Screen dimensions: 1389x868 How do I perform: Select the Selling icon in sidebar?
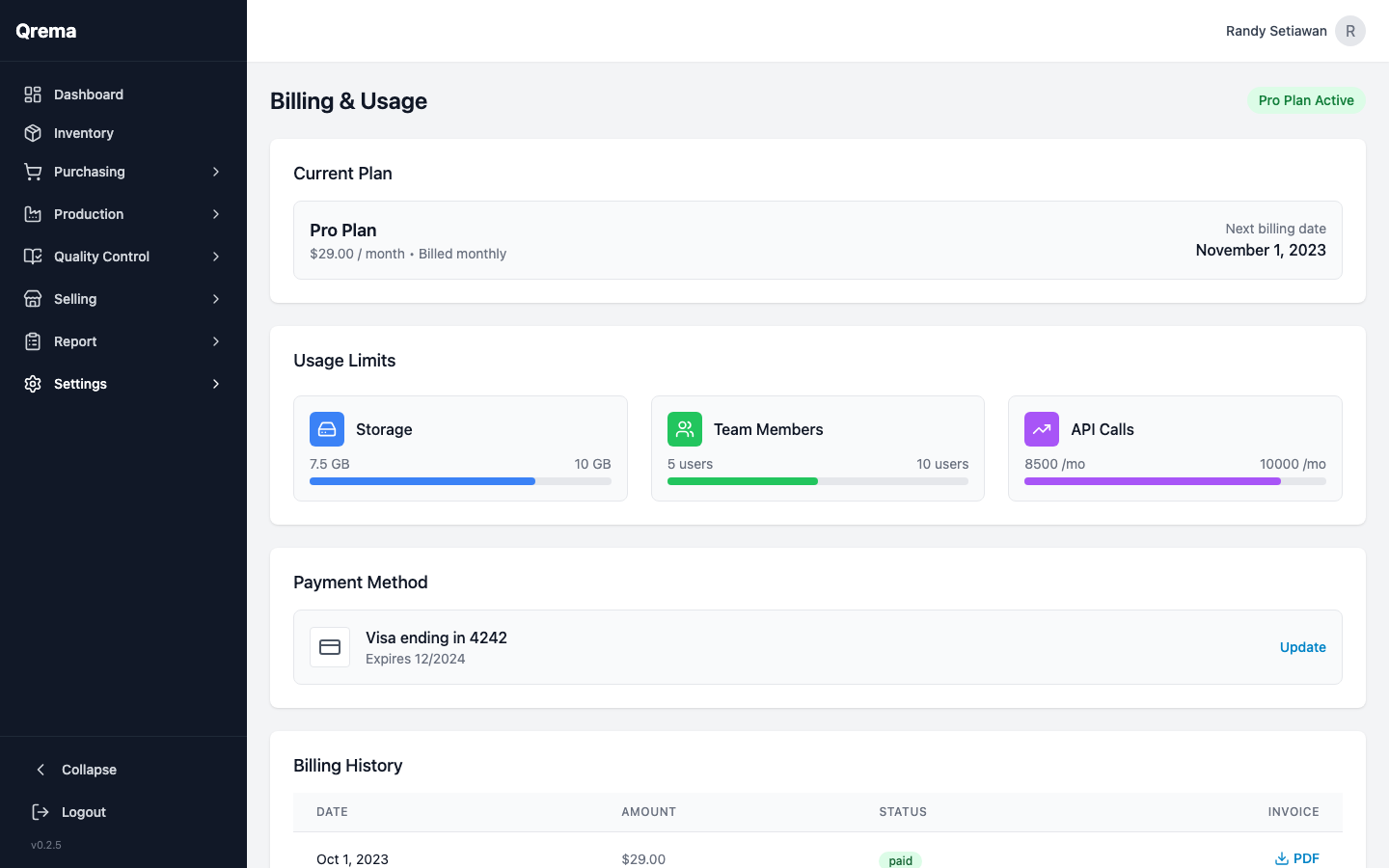tap(31, 299)
